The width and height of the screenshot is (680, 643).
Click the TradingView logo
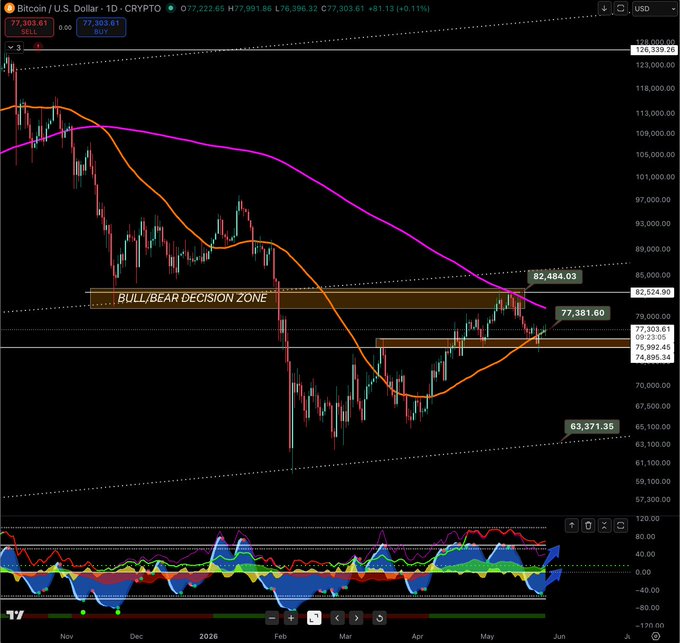[15, 615]
